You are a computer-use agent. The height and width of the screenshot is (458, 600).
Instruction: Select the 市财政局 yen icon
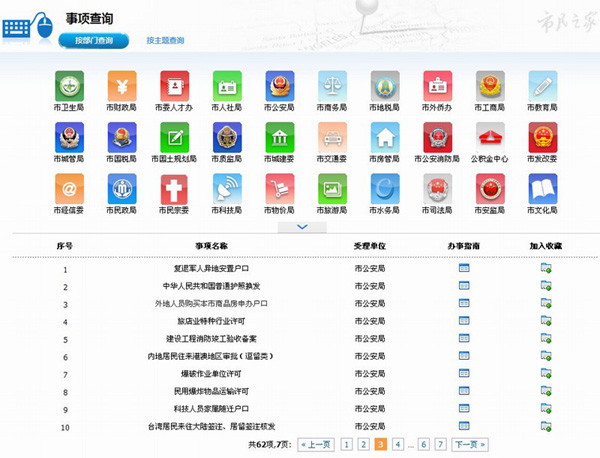[122, 85]
